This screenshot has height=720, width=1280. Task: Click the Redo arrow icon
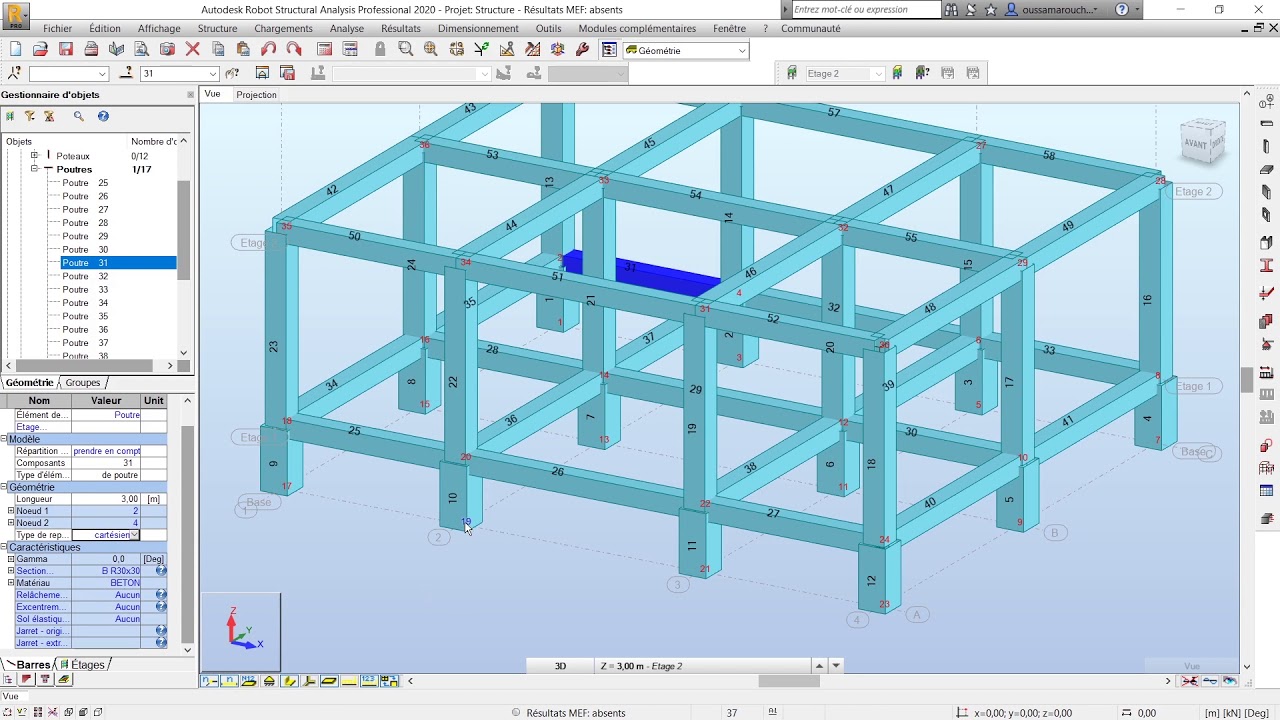[294, 49]
